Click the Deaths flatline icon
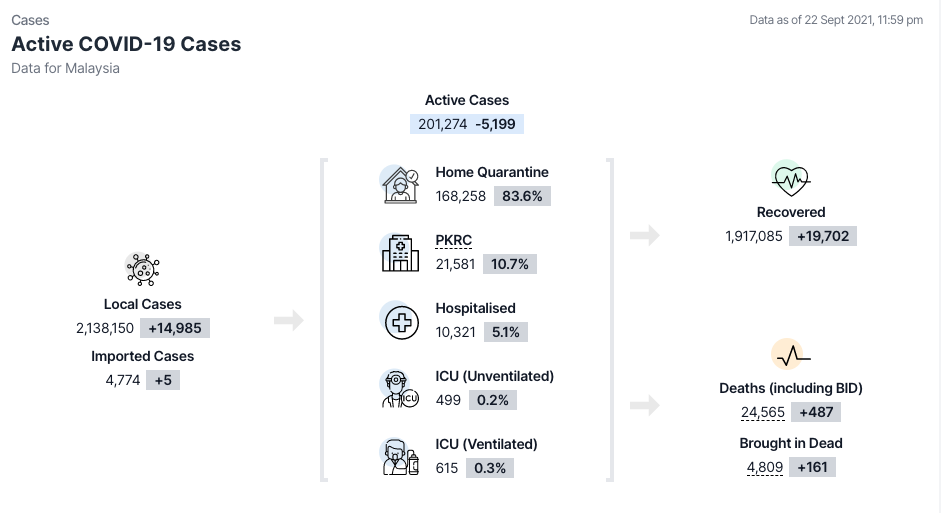Image resolution: width=941 pixels, height=513 pixels. pyautogui.click(x=790, y=355)
